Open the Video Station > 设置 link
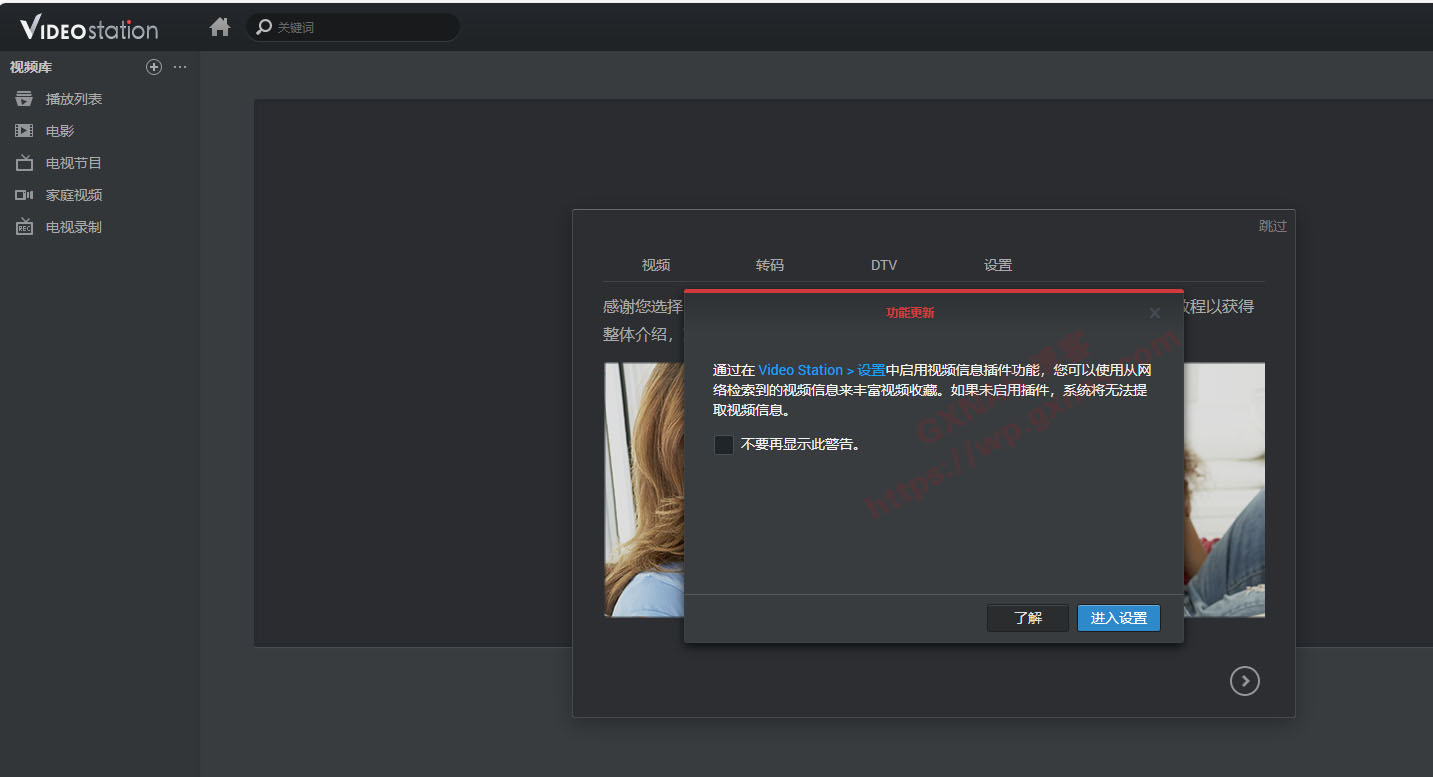The image size is (1433, 777). point(821,370)
